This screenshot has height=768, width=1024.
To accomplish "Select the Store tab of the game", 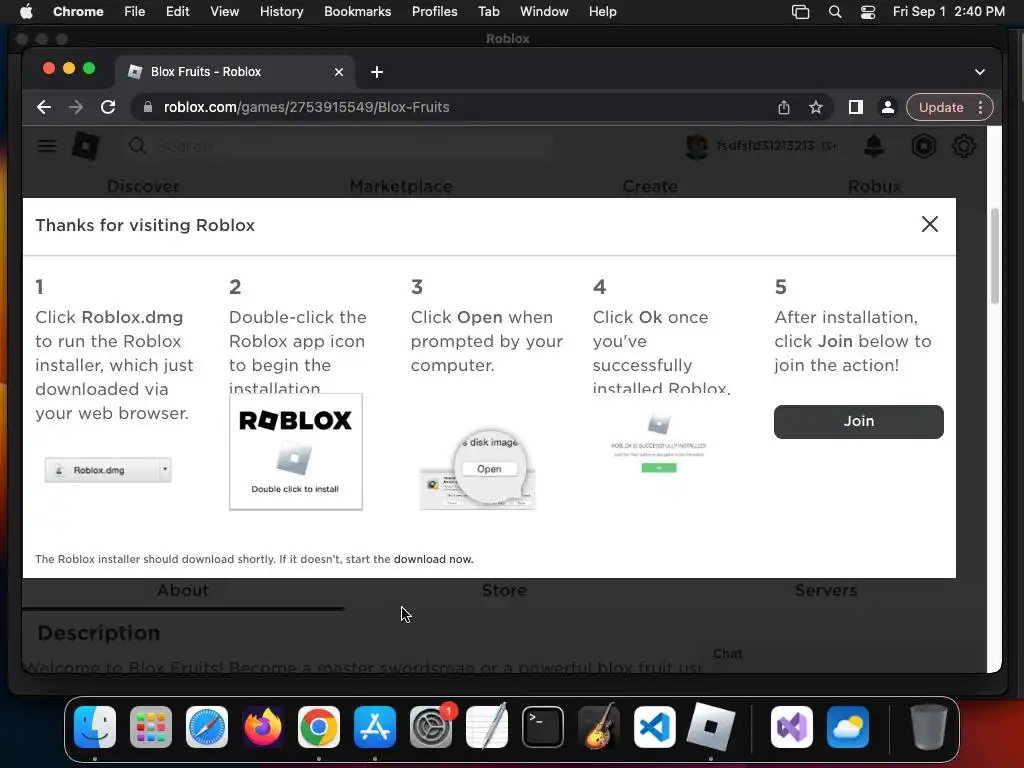I will [504, 590].
